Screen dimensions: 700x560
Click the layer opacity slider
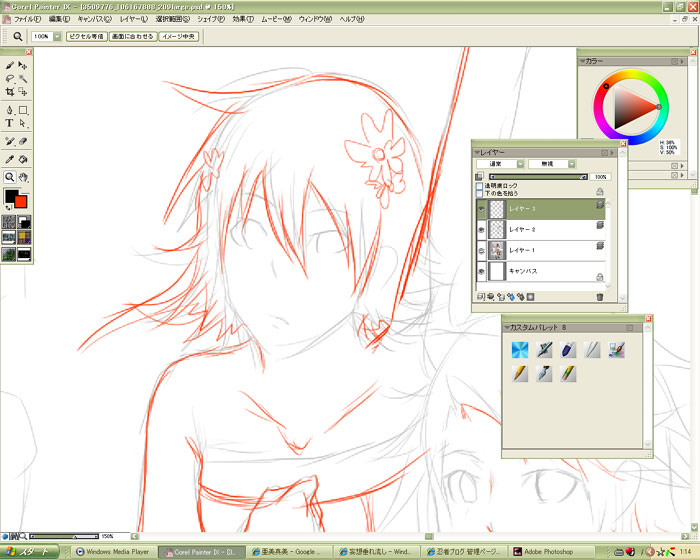(x=538, y=177)
